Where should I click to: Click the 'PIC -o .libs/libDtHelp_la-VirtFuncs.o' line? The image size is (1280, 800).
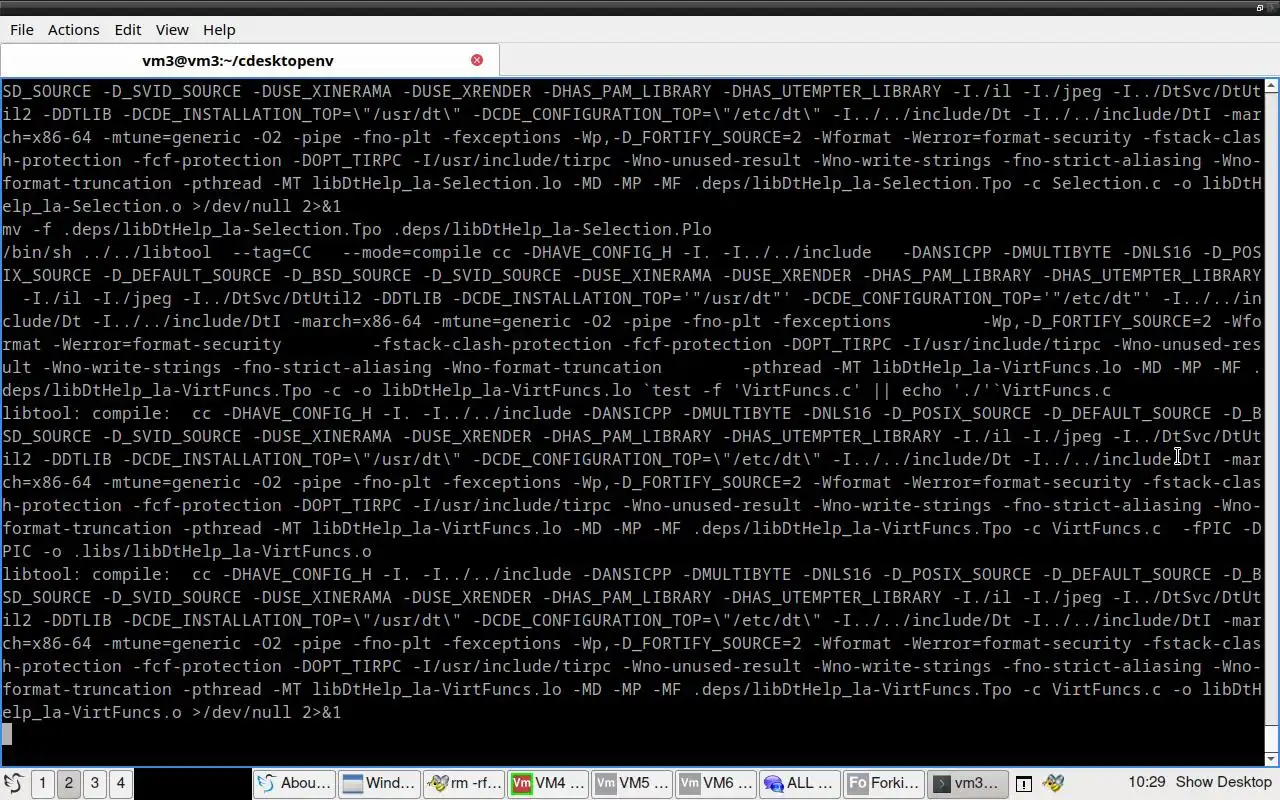pyautogui.click(x=187, y=551)
